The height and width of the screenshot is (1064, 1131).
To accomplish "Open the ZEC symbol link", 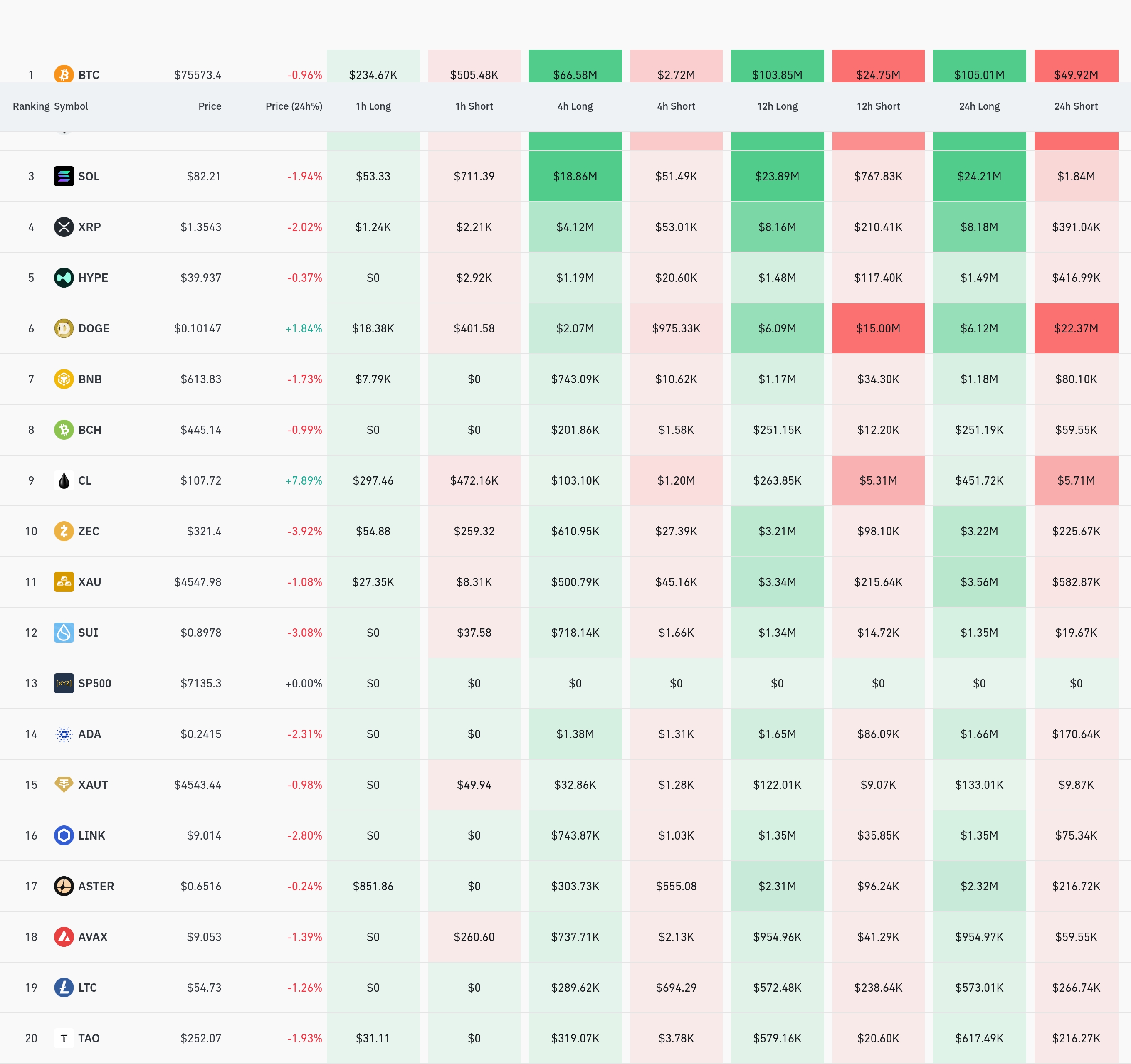I will tap(89, 531).
